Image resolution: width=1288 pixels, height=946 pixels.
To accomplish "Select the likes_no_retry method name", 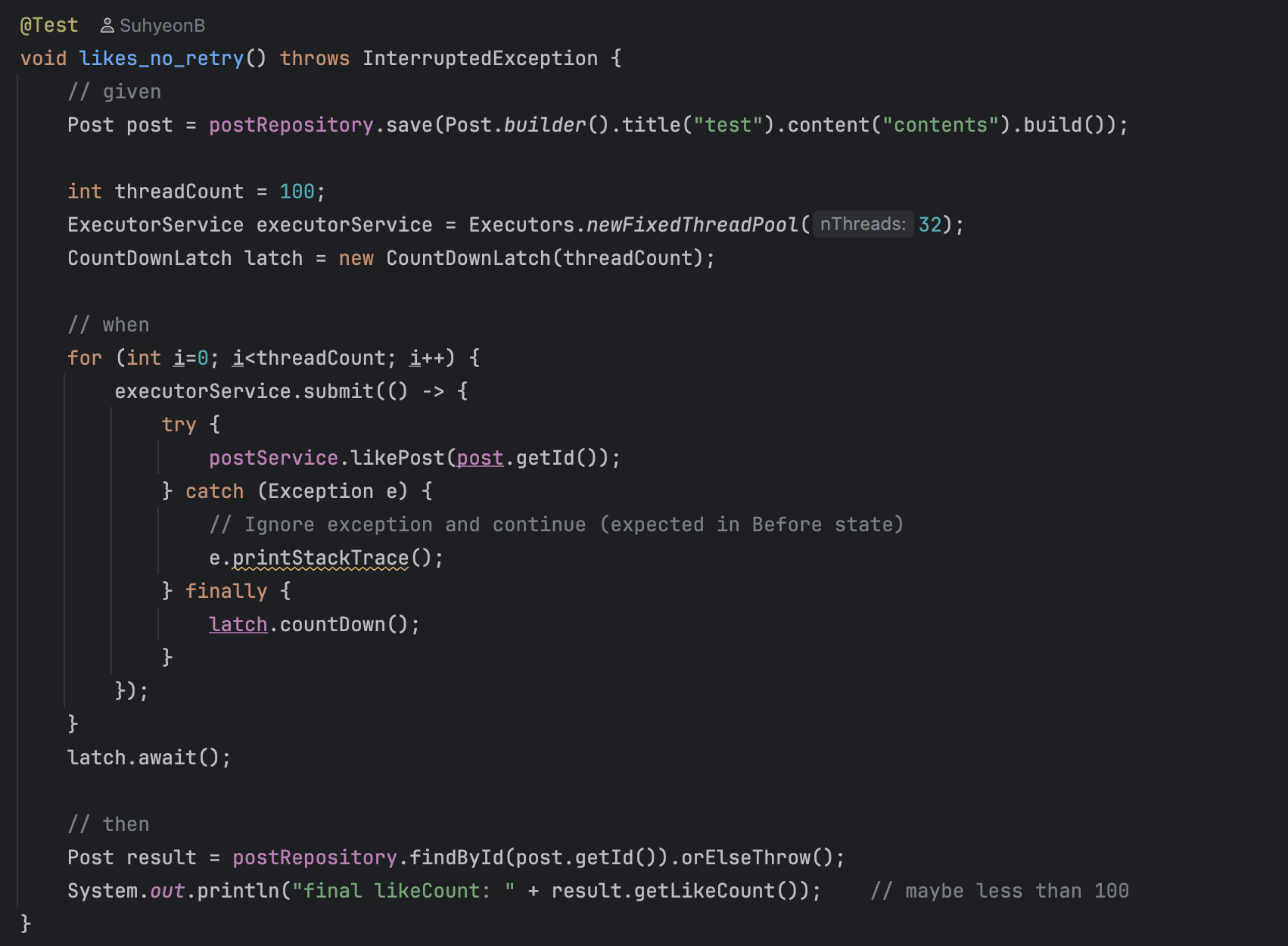I will click(162, 58).
